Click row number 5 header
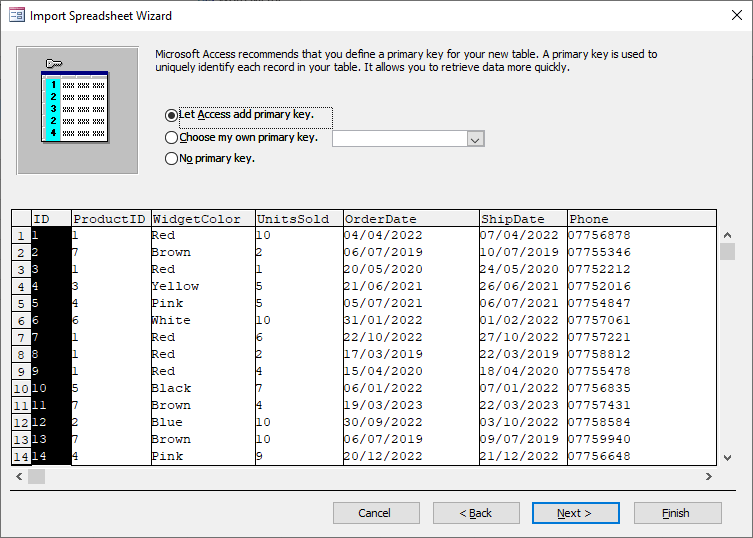This screenshot has width=753, height=538. click(21, 304)
